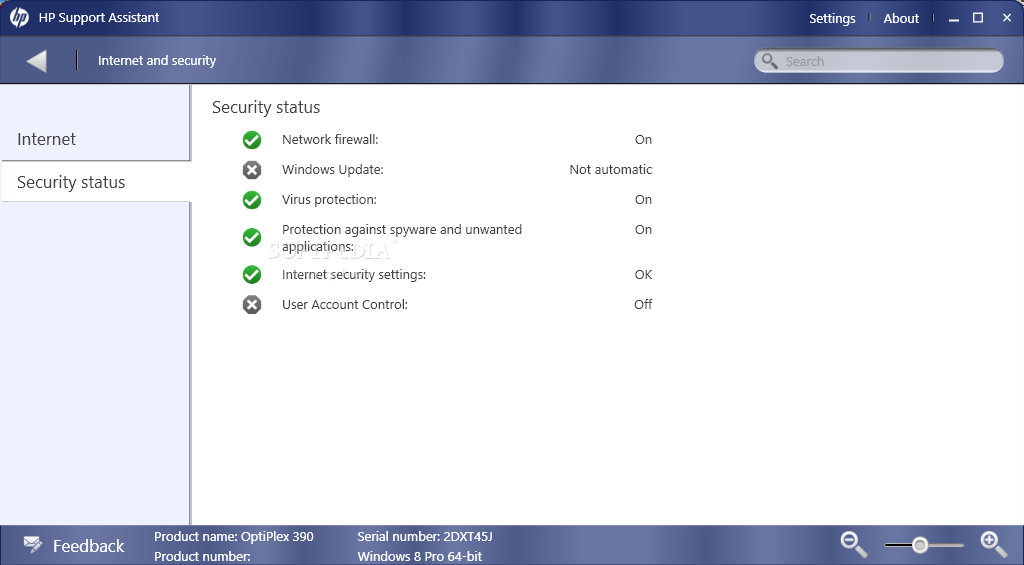The image size is (1024, 565).
Task: Click the 'Product number:' text
Action: (202, 557)
